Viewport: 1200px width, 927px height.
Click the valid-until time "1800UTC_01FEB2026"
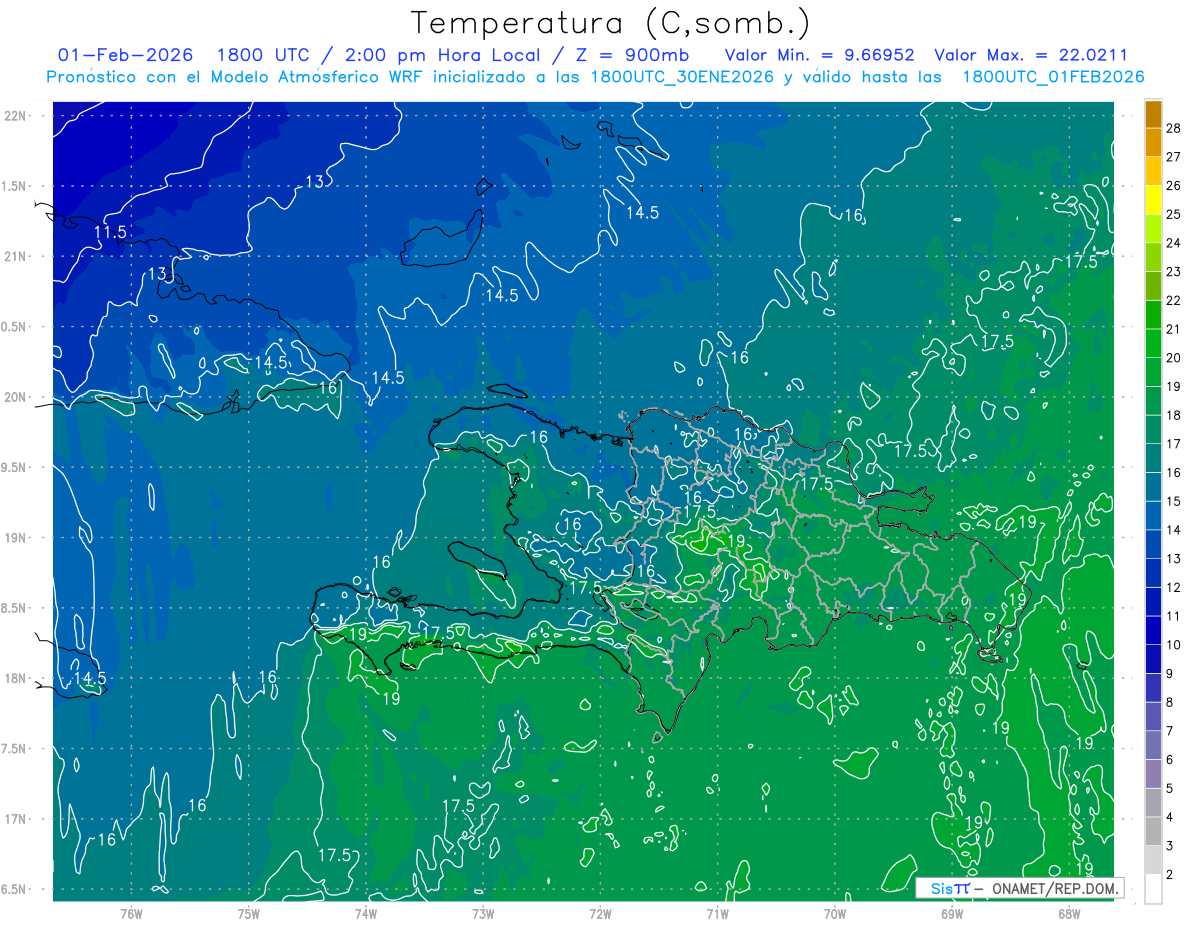1053,77
